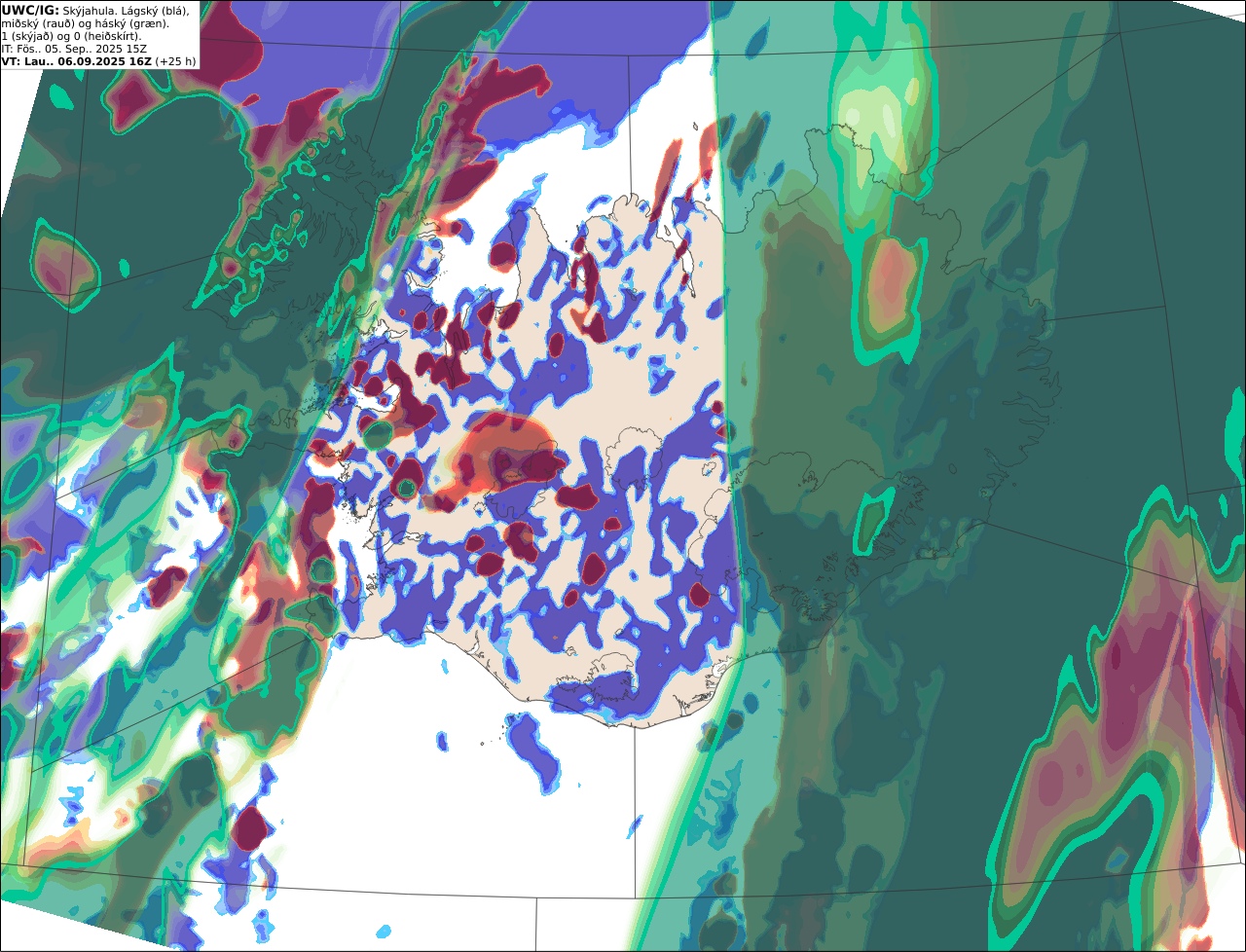Click the bold "UWC/IG:" heading

click(x=30, y=11)
